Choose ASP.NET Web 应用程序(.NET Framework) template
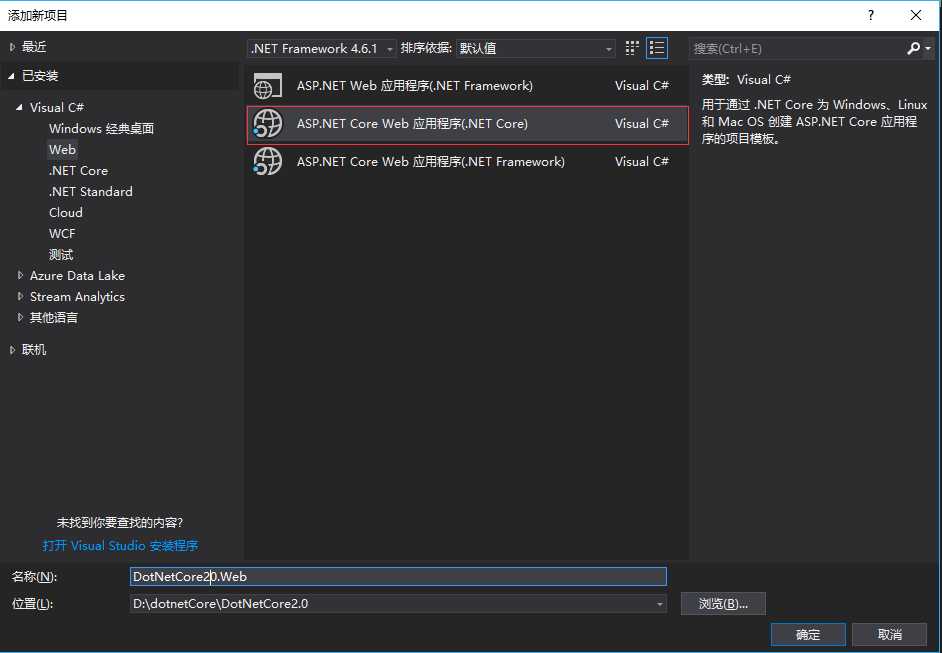 pyautogui.click(x=467, y=86)
